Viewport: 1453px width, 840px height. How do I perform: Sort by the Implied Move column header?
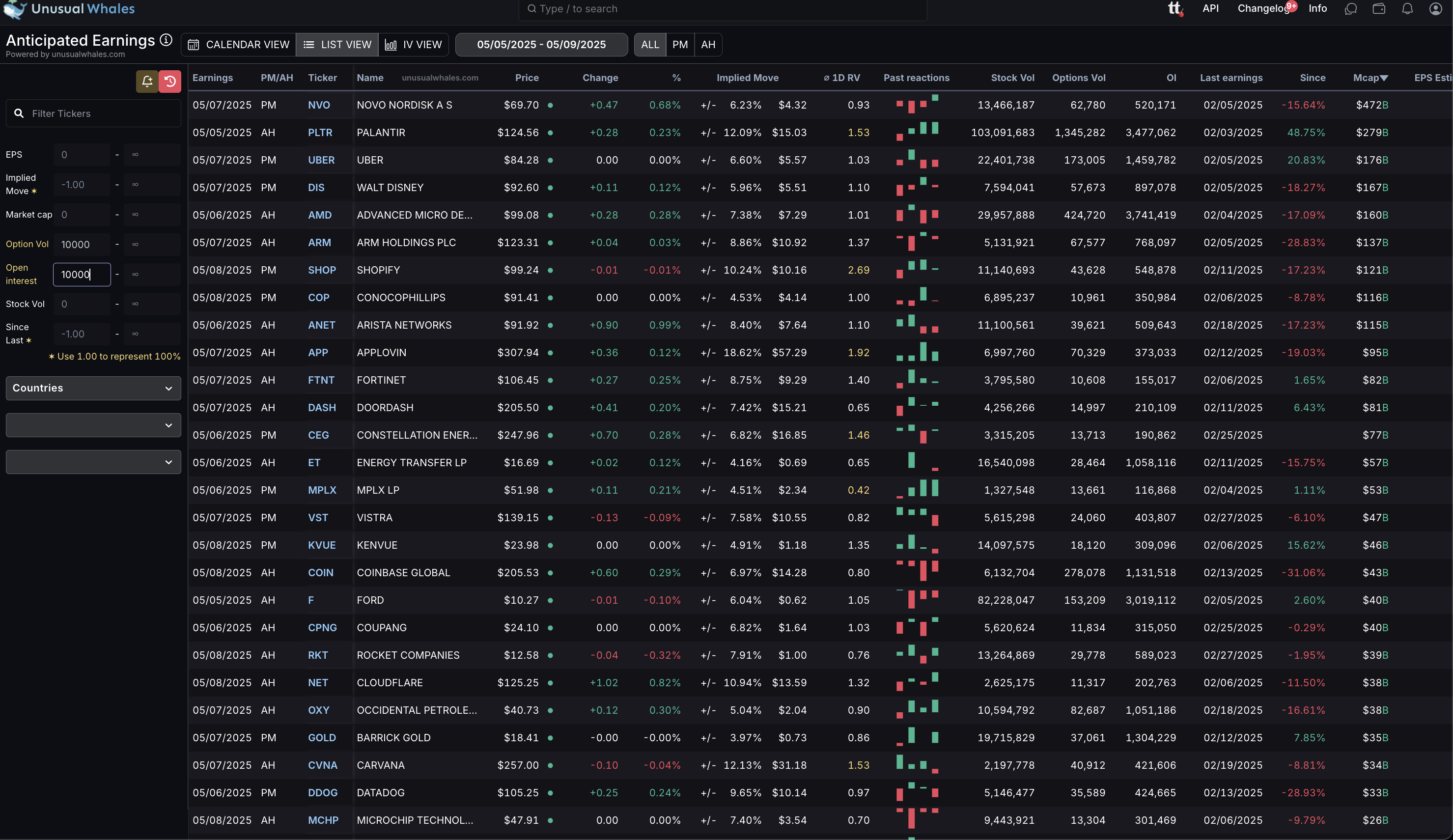click(x=747, y=78)
